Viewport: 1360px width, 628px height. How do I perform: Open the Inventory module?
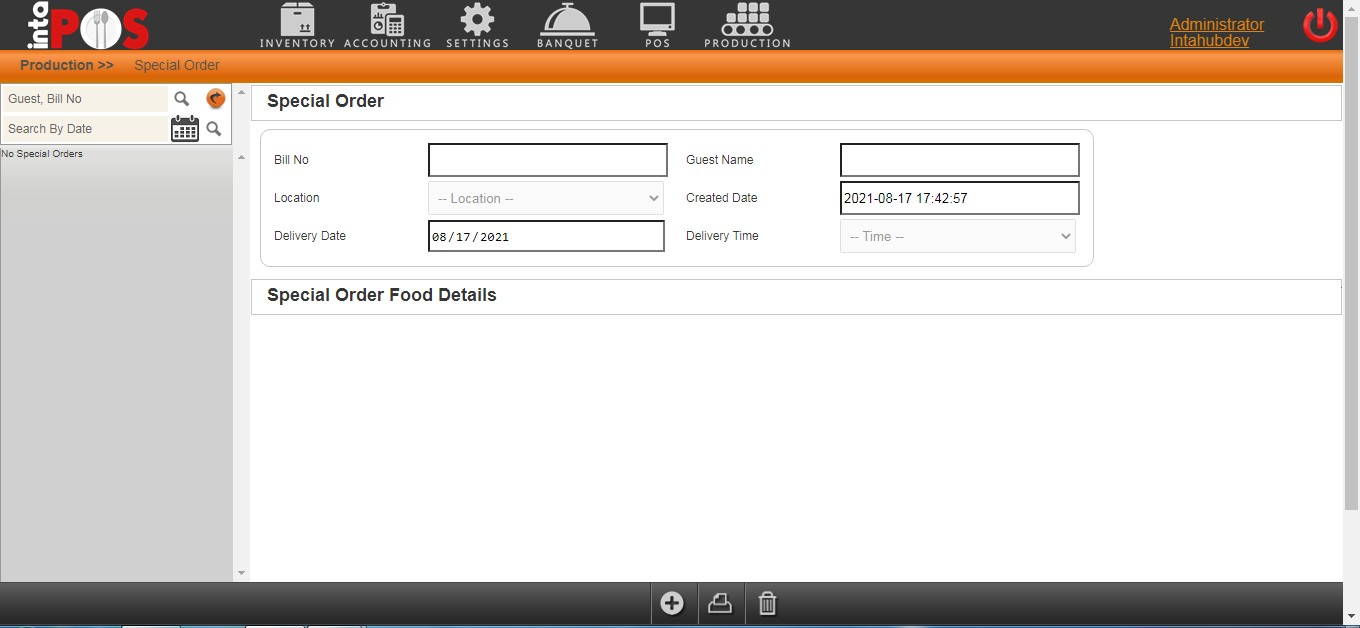pyautogui.click(x=297, y=26)
